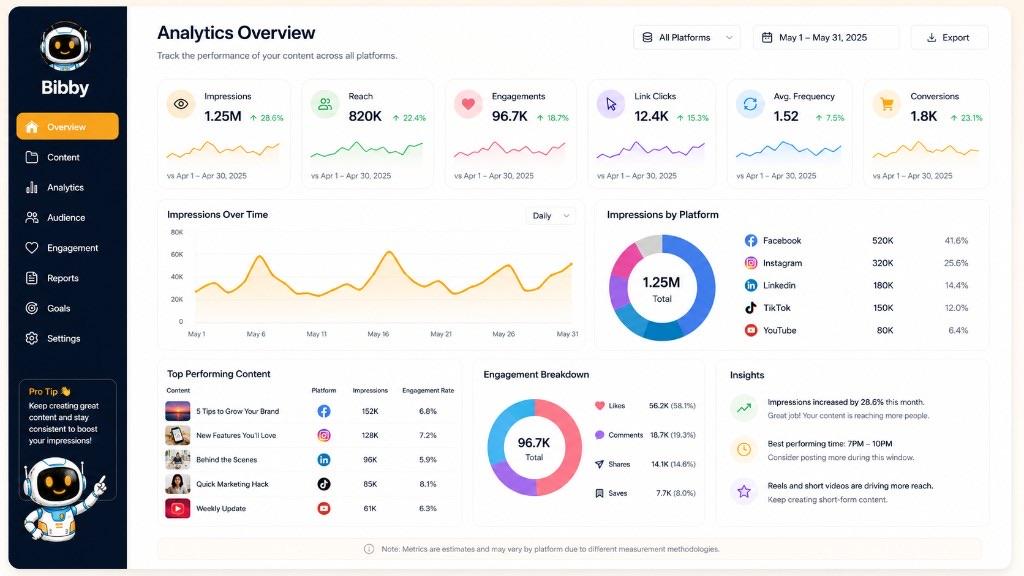Open the Overview sidebar item

pyautogui.click(x=67, y=127)
